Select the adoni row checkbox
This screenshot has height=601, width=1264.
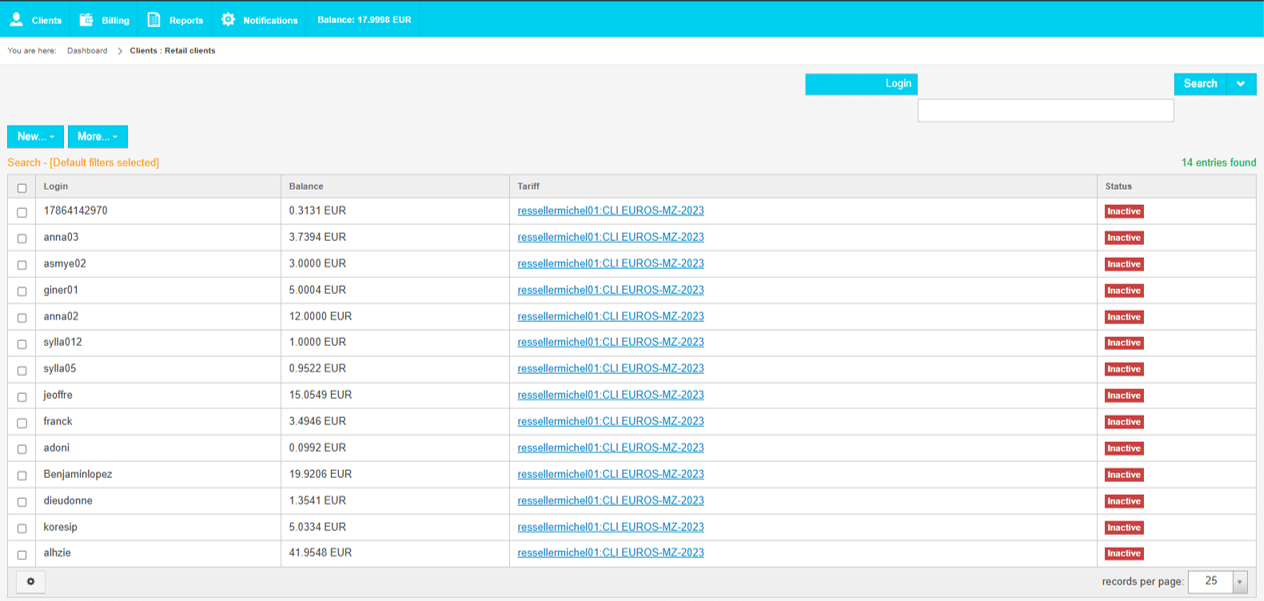click(x=22, y=449)
